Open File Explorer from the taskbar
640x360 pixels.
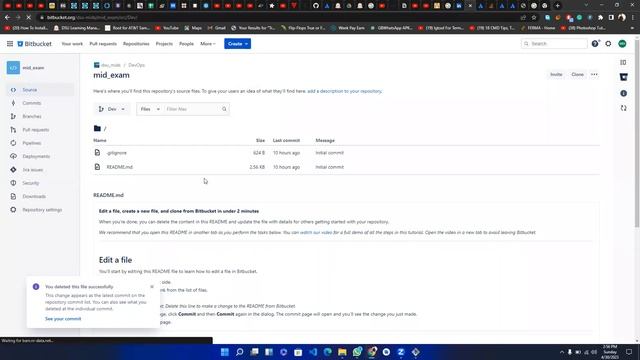[x=342, y=352]
